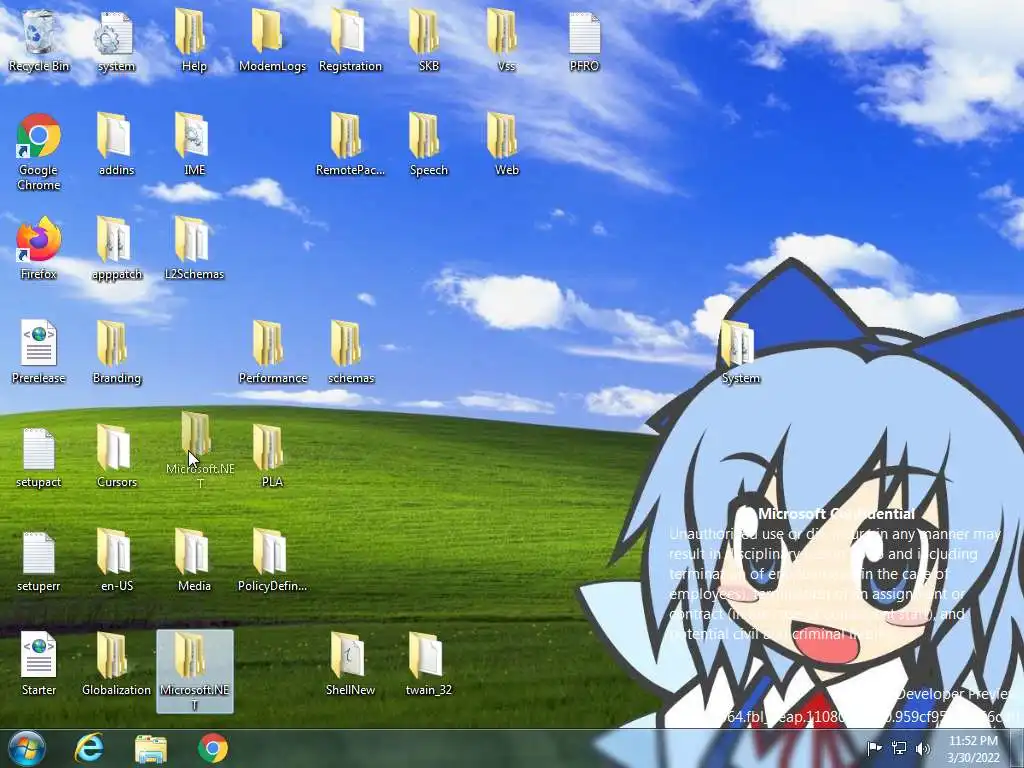Open the Action Center flag icon
1024x768 pixels.
pos(874,748)
